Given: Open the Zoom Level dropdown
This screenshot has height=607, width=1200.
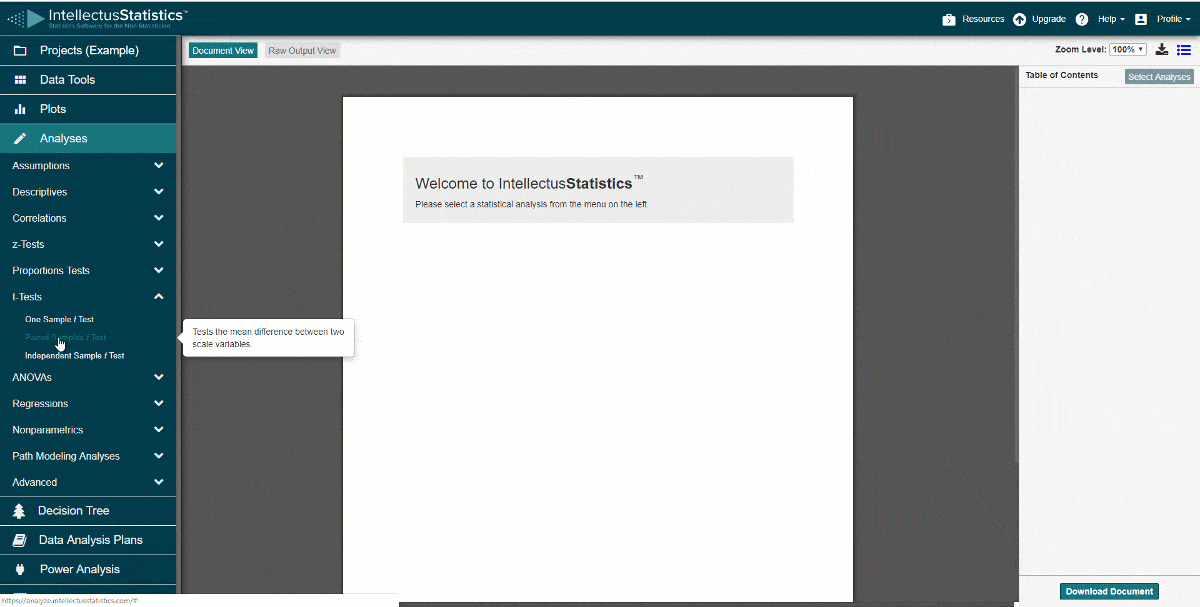Looking at the screenshot, I should 1128,50.
